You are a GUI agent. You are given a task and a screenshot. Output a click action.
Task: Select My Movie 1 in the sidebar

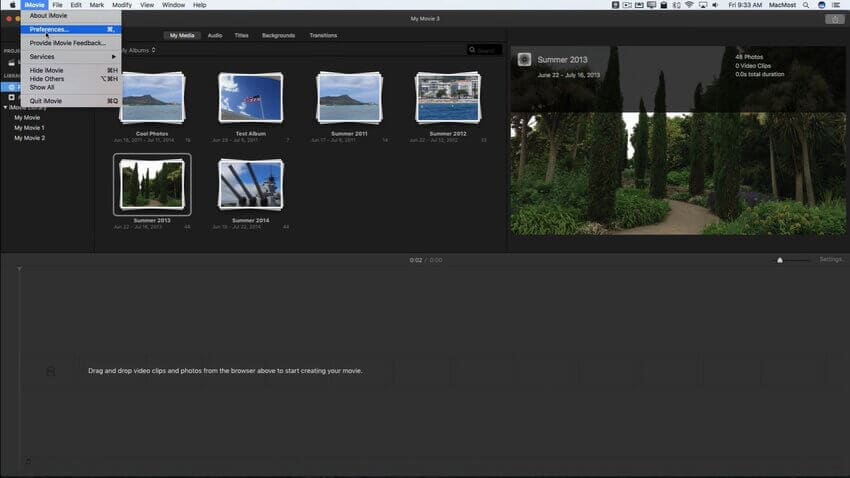tap(29, 128)
